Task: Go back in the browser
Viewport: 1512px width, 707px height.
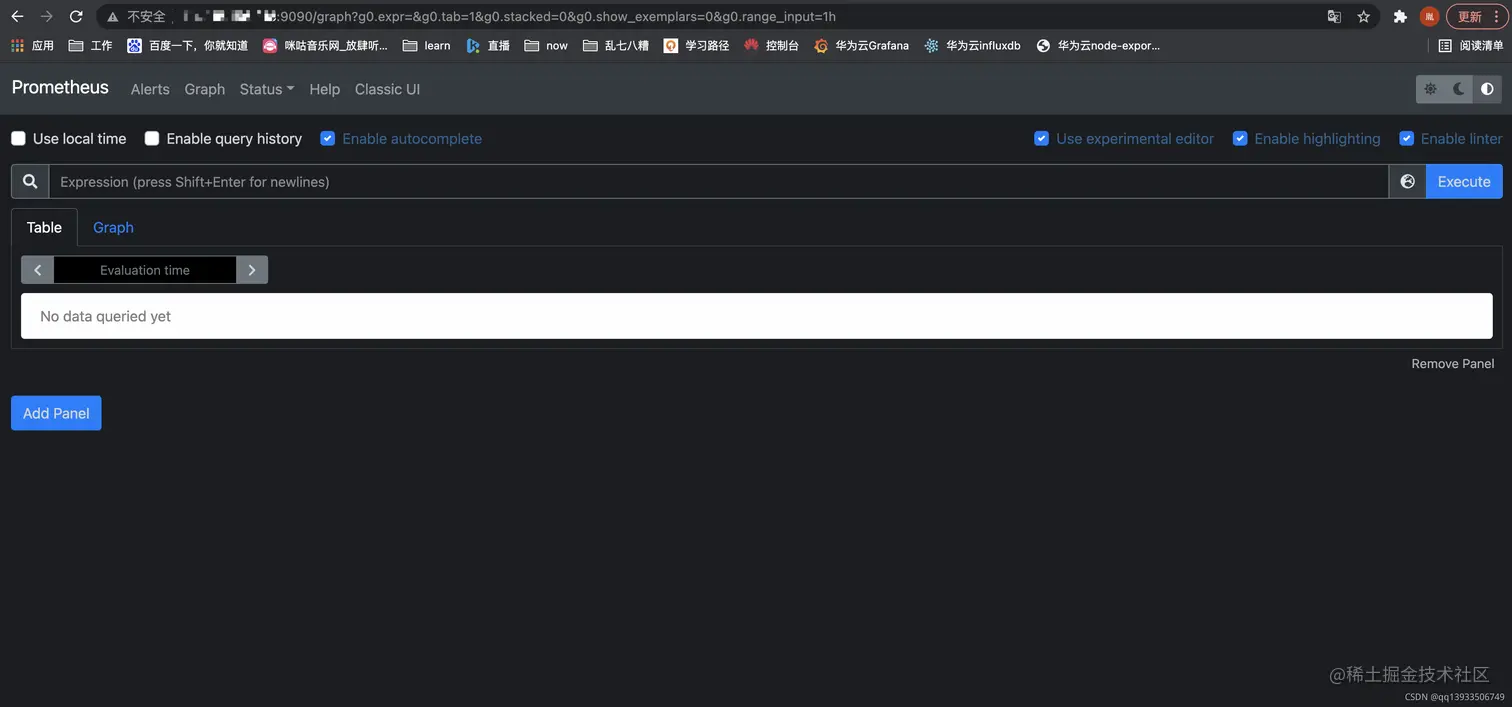Action: pyautogui.click(x=17, y=17)
